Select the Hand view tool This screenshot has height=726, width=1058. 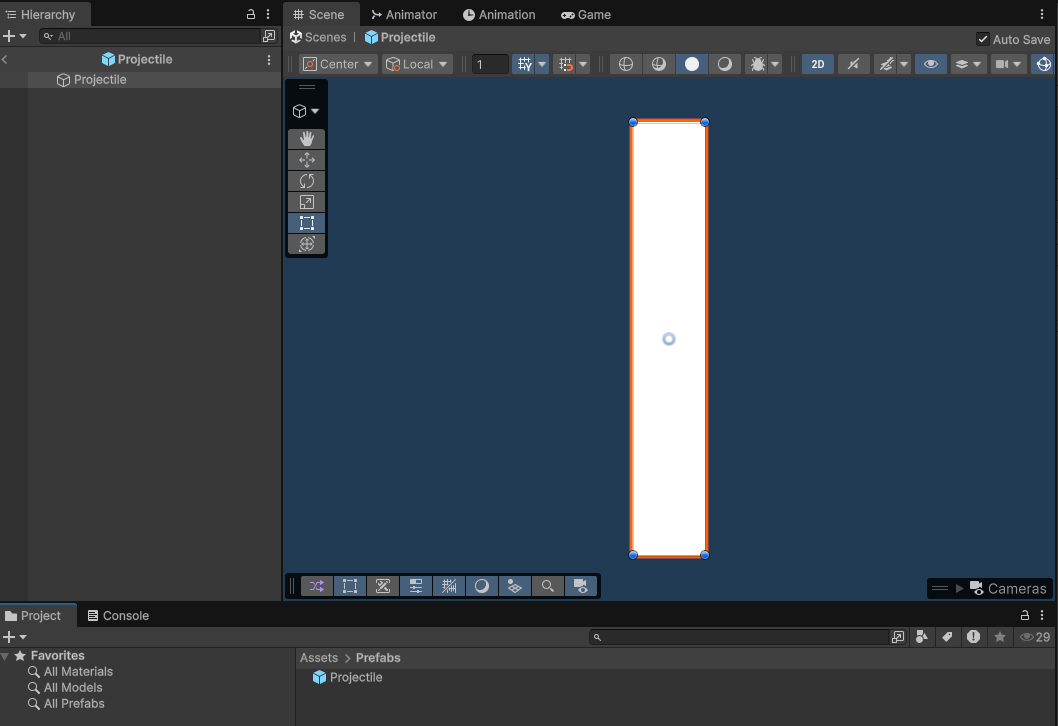point(306,139)
